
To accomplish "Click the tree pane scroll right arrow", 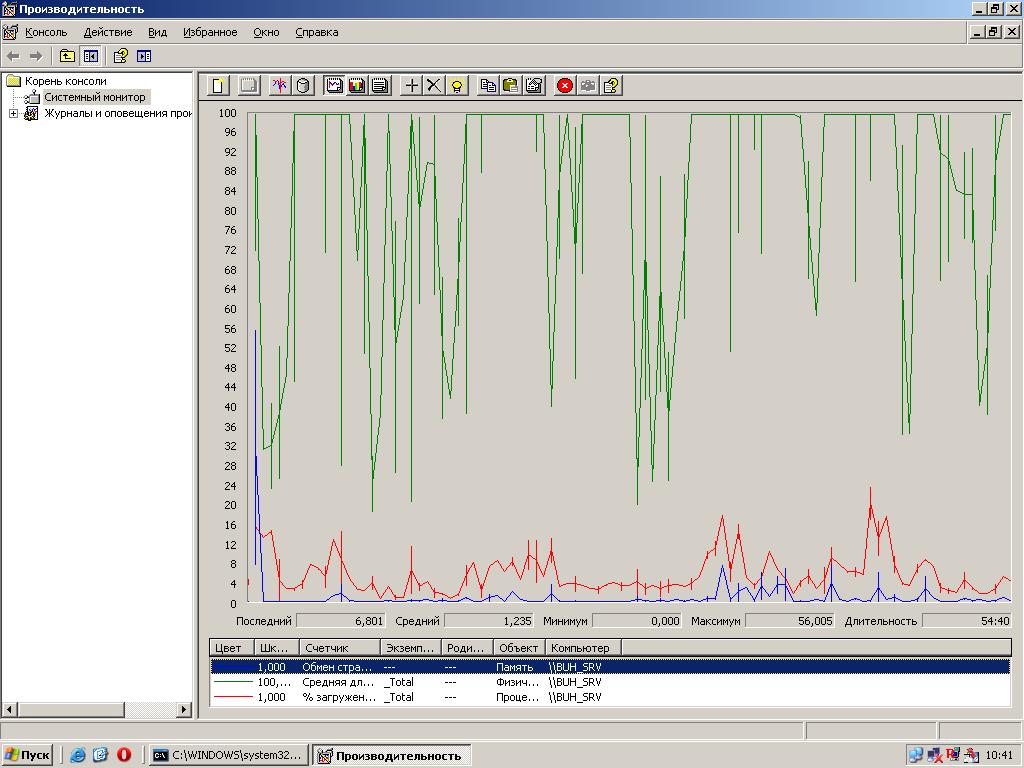I will [184, 710].
